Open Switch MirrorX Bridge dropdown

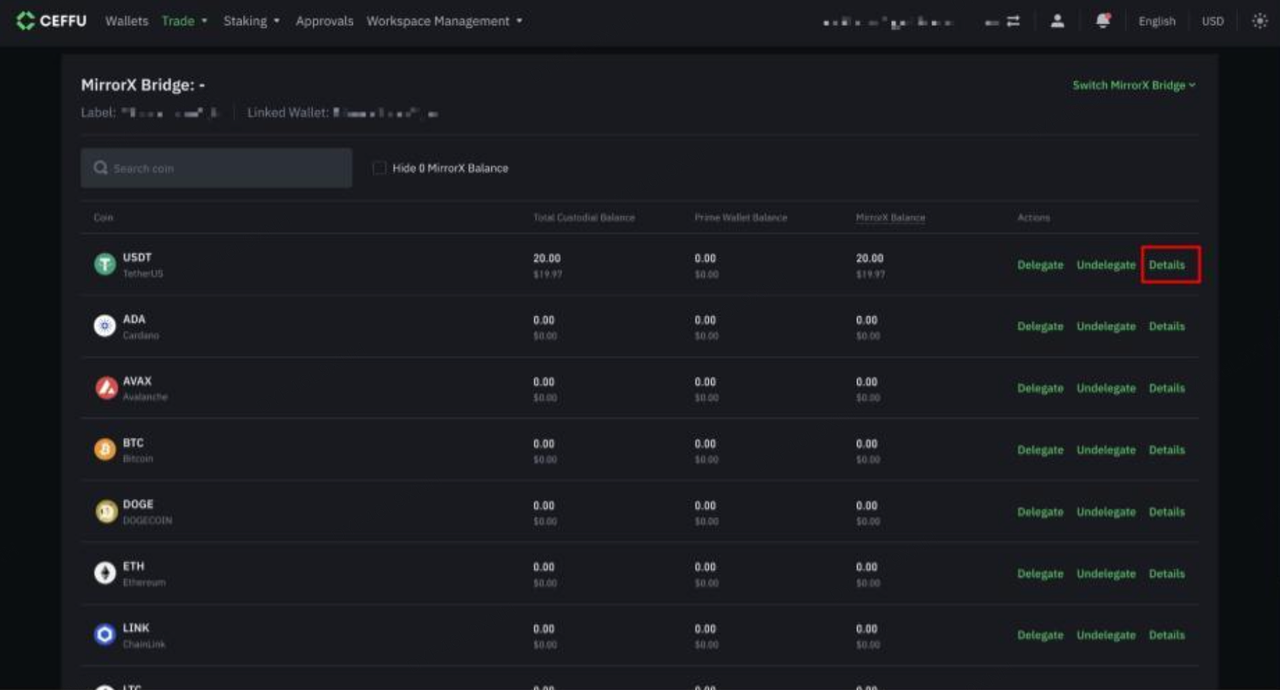coord(1134,85)
